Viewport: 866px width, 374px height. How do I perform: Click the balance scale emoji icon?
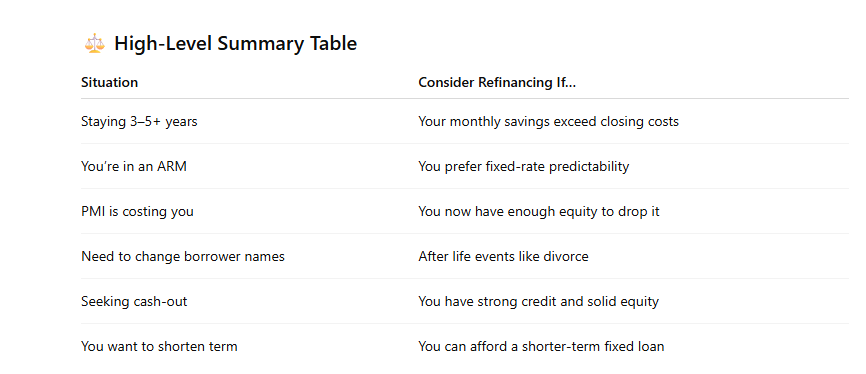pos(94,43)
